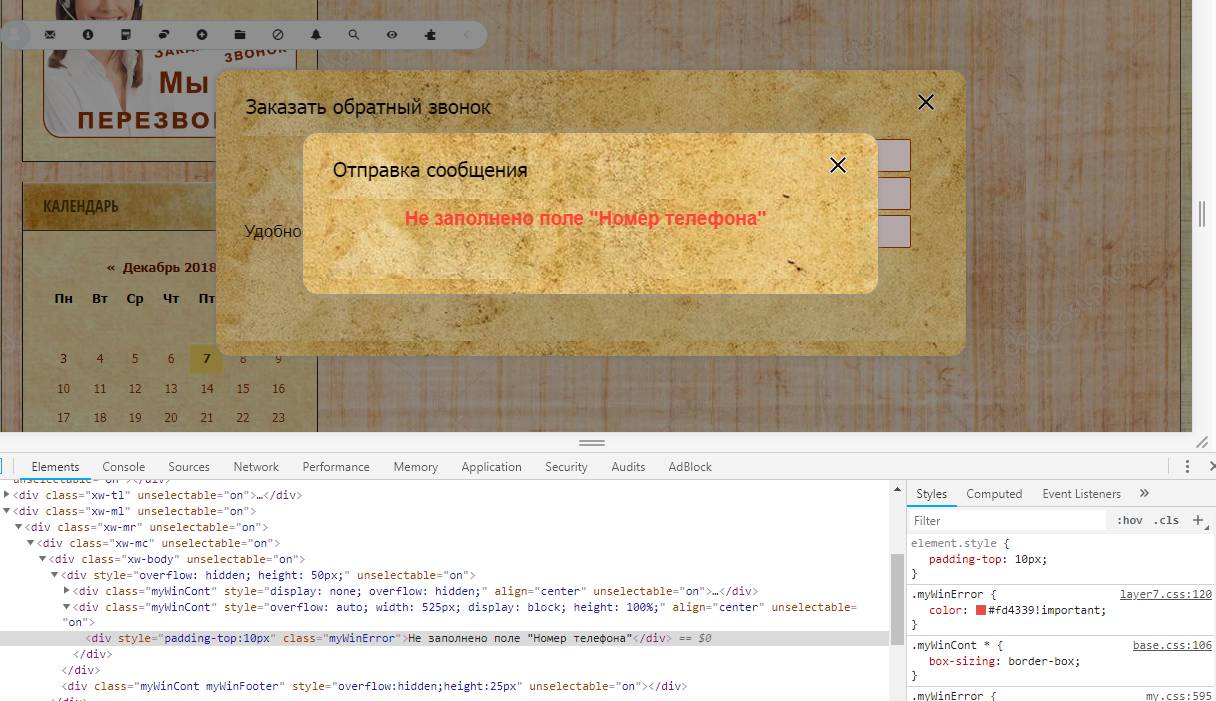Close the "Отправка сообщения" dialog
The width and height of the screenshot is (1216, 701).
[x=838, y=165]
